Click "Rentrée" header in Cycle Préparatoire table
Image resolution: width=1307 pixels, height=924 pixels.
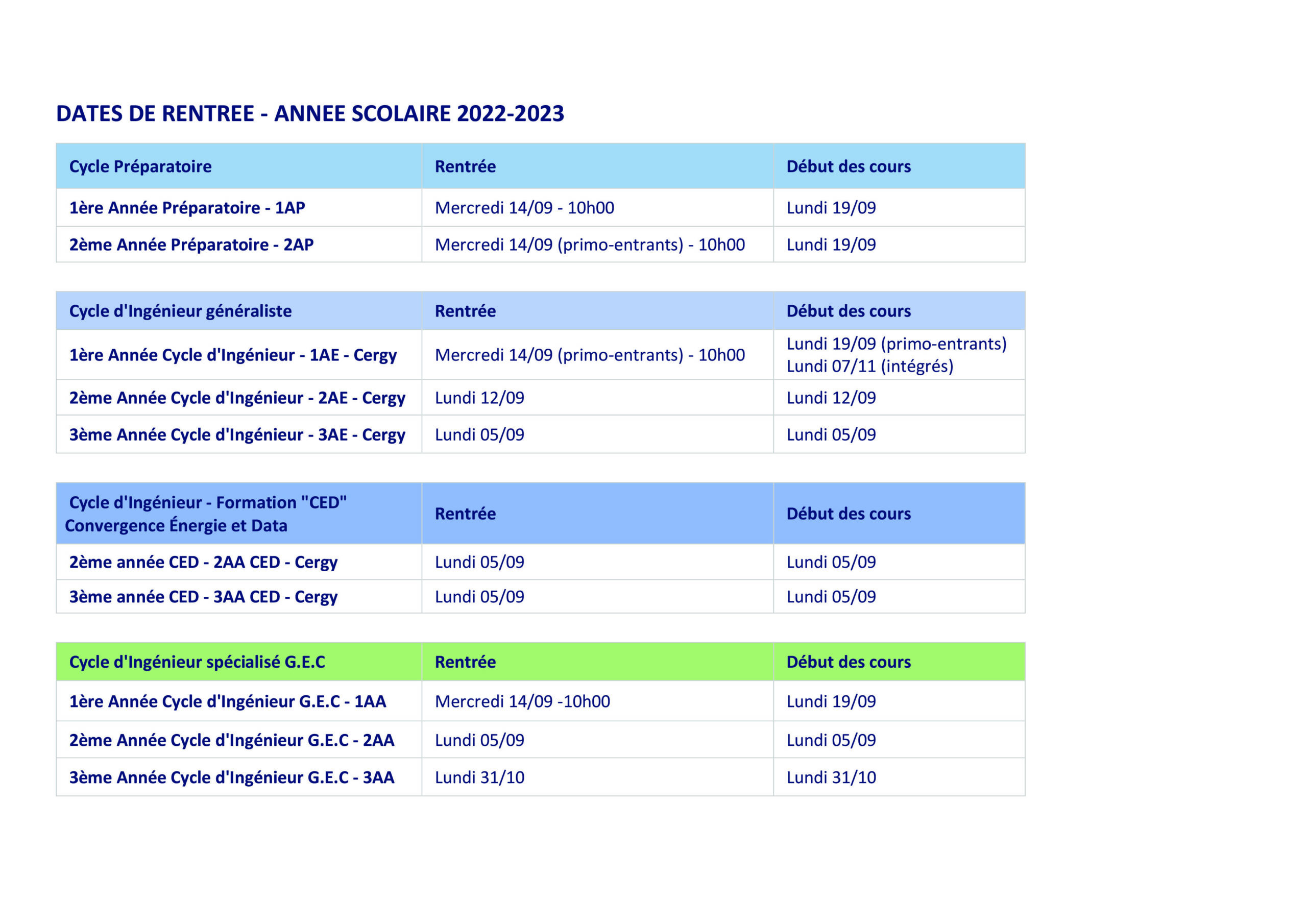(x=465, y=167)
